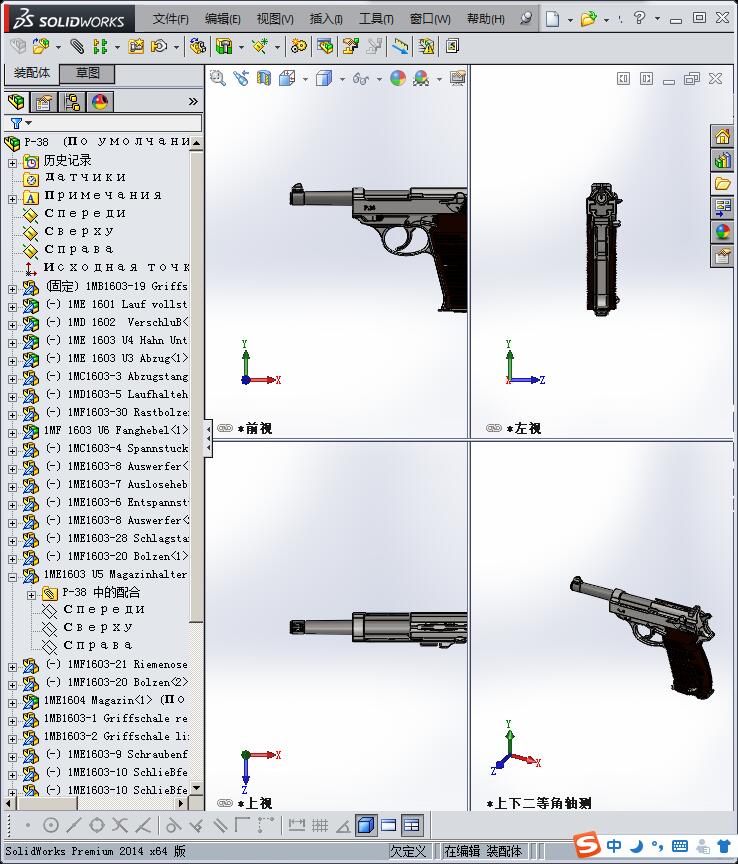Click the New Motion Study icon
Image resolution: width=738 pixels, height=864 pixels.
(x=299, y=46)
